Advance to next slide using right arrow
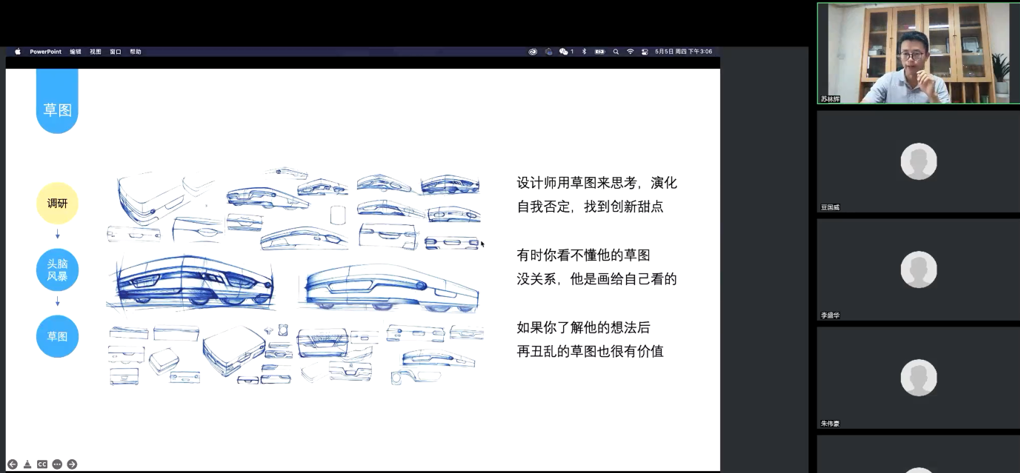The width and height of the screenshot is (1020, 473). tap(72, 464)
